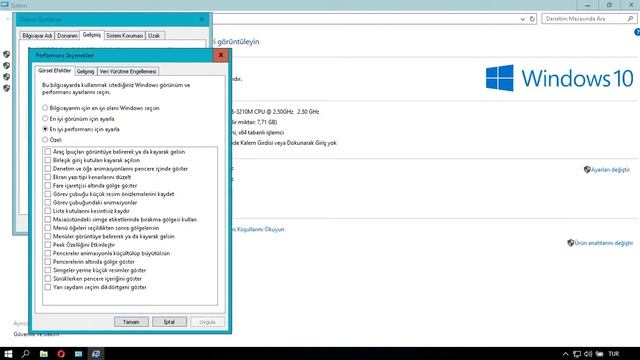Show hidden tray icons chevron

click(x=565, y=354)
